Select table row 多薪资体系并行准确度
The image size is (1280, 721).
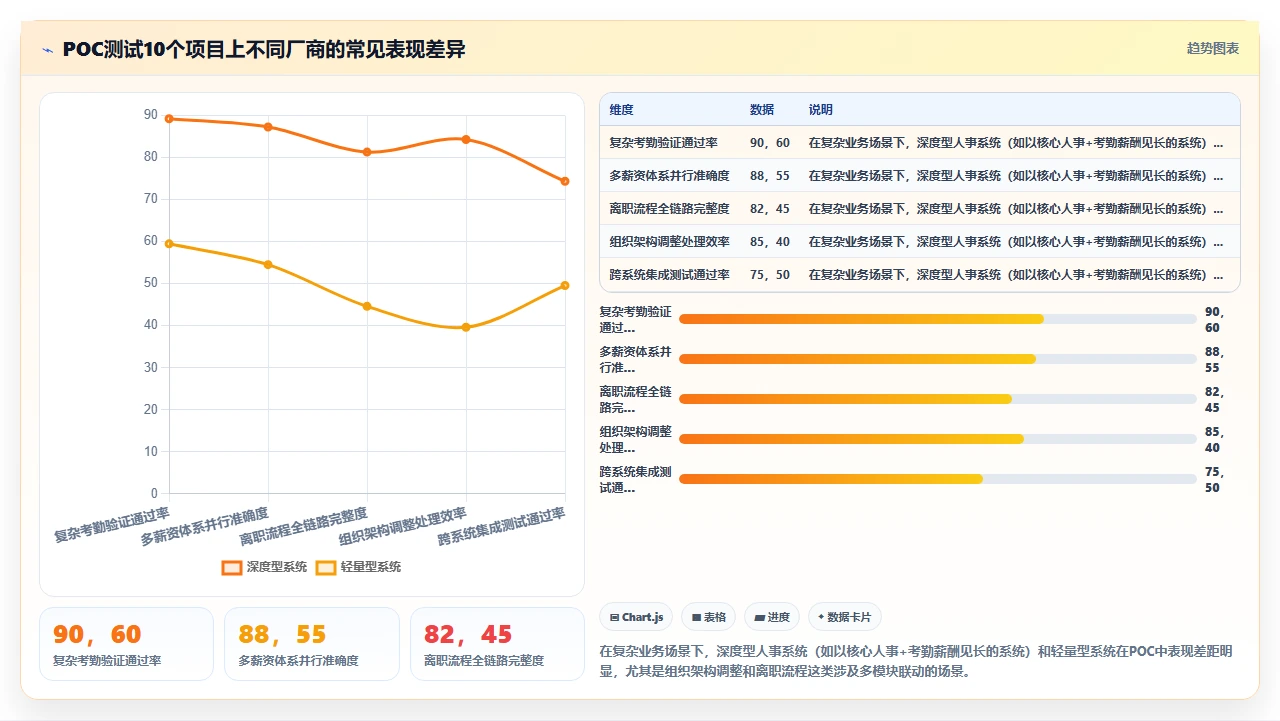point(919,176)
